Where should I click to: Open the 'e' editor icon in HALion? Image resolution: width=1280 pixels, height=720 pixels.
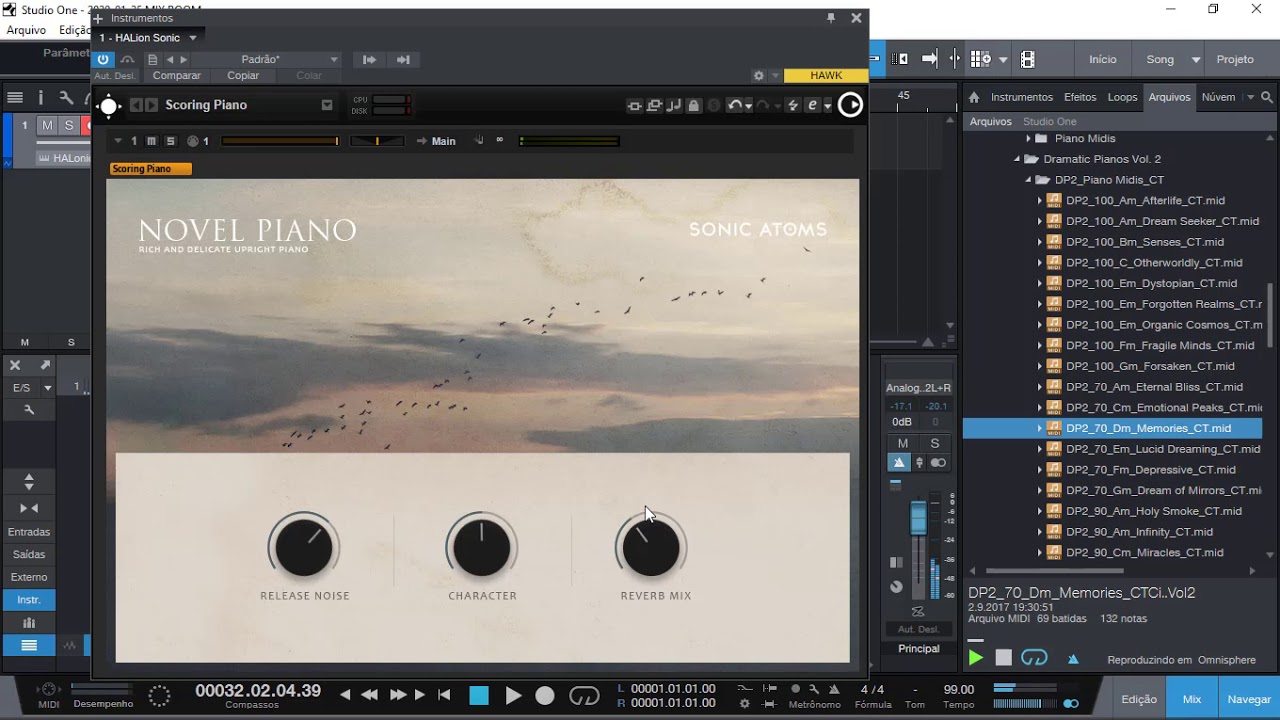pyautogui.click(x=813, y=105)
